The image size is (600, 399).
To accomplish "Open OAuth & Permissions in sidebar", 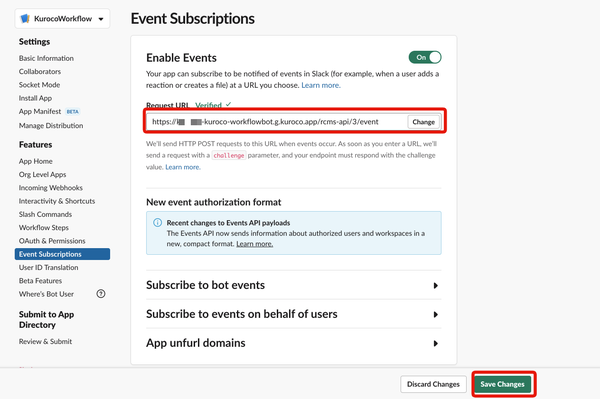I will [52, 241].
